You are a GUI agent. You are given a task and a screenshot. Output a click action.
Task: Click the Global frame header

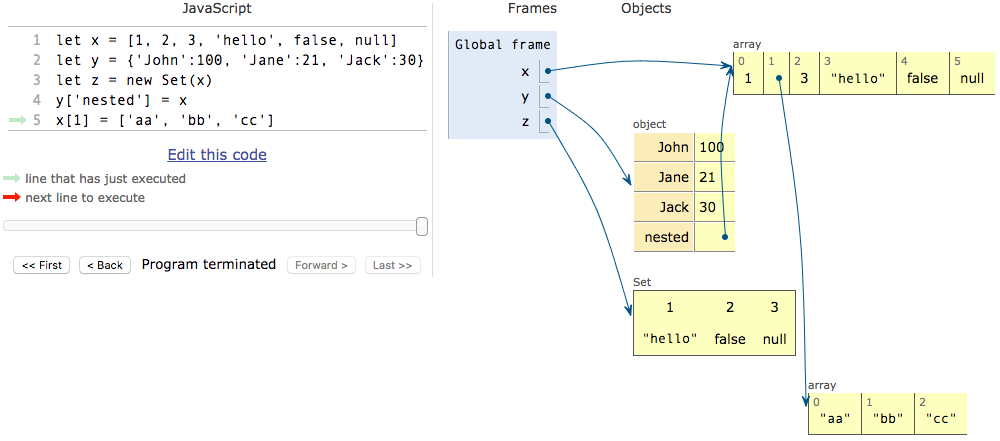pyautogui.click(x=501, y=45)
